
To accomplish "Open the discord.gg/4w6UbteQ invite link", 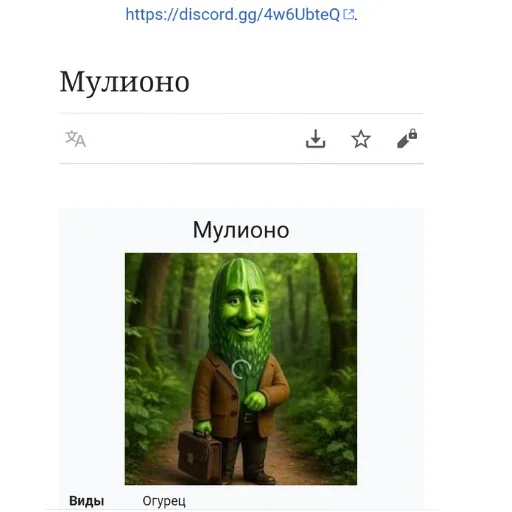I will tap(232, 15).
